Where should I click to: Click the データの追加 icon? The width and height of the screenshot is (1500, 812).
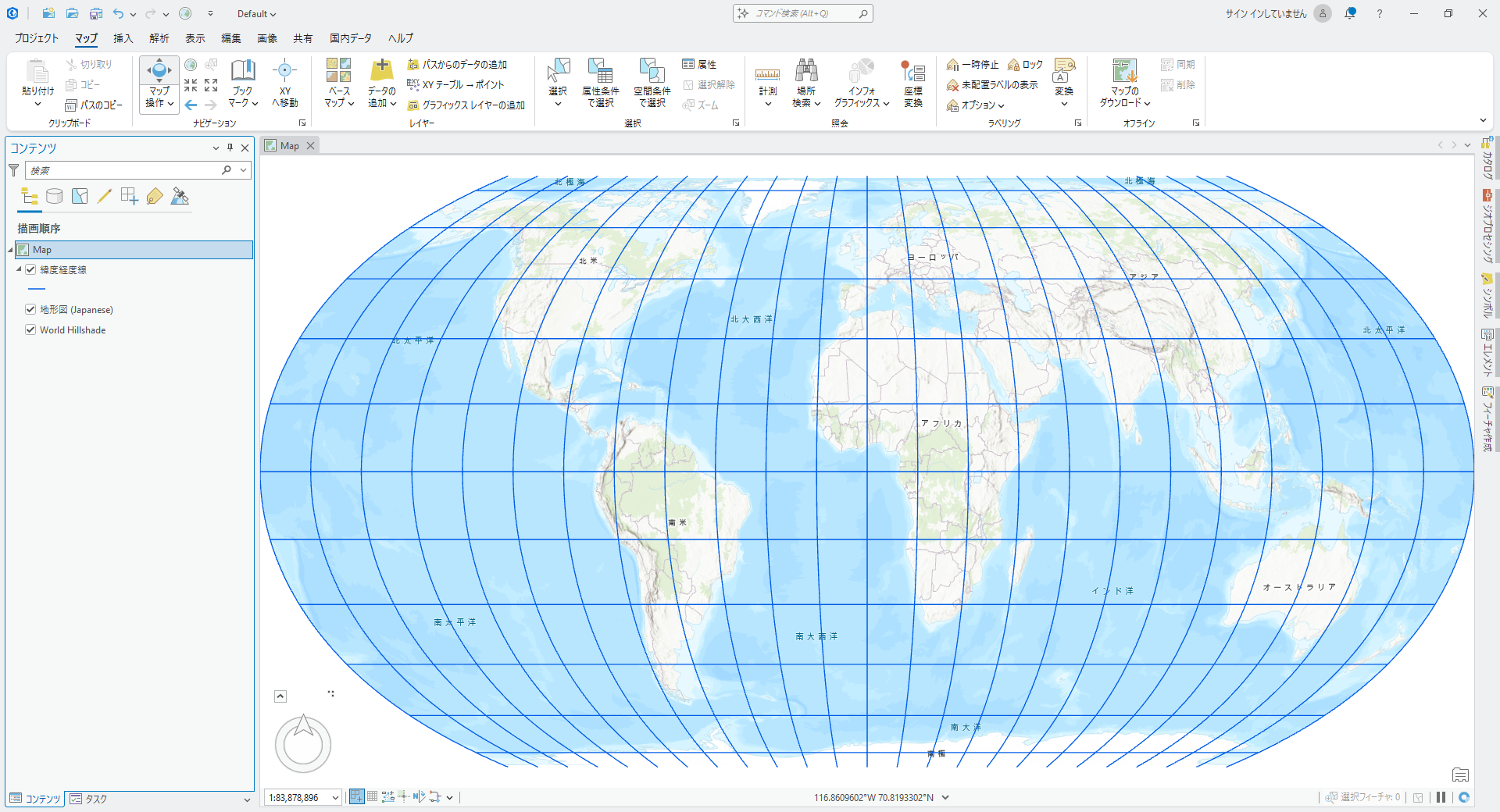pos(381,72)
